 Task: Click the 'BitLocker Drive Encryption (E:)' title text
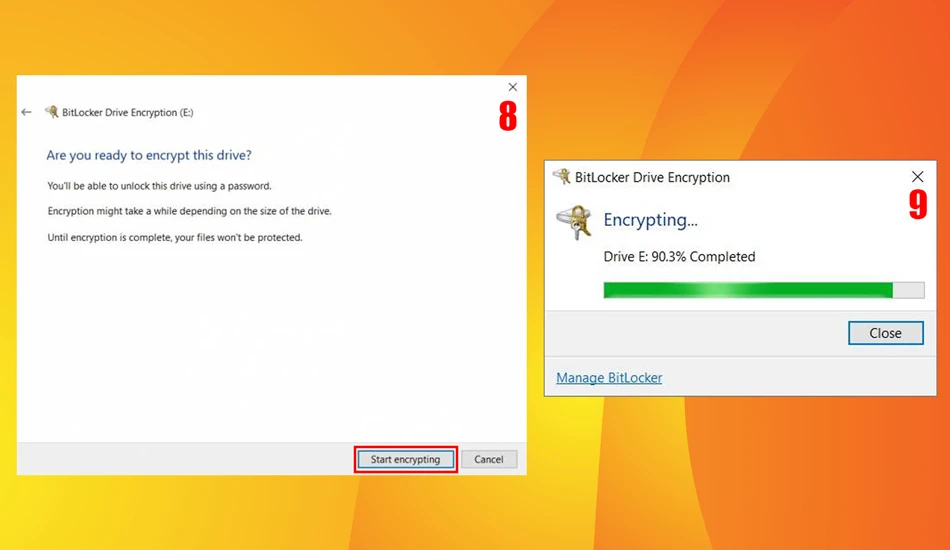click(128, 112)
